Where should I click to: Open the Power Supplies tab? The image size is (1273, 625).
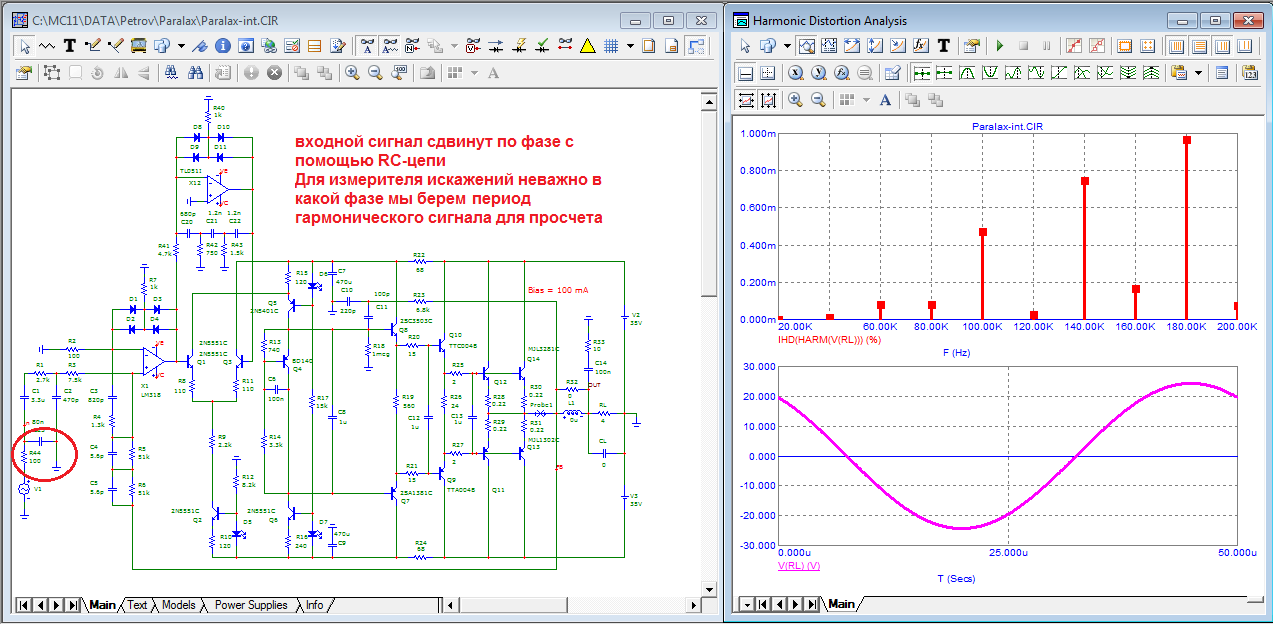tap(251, 605)
